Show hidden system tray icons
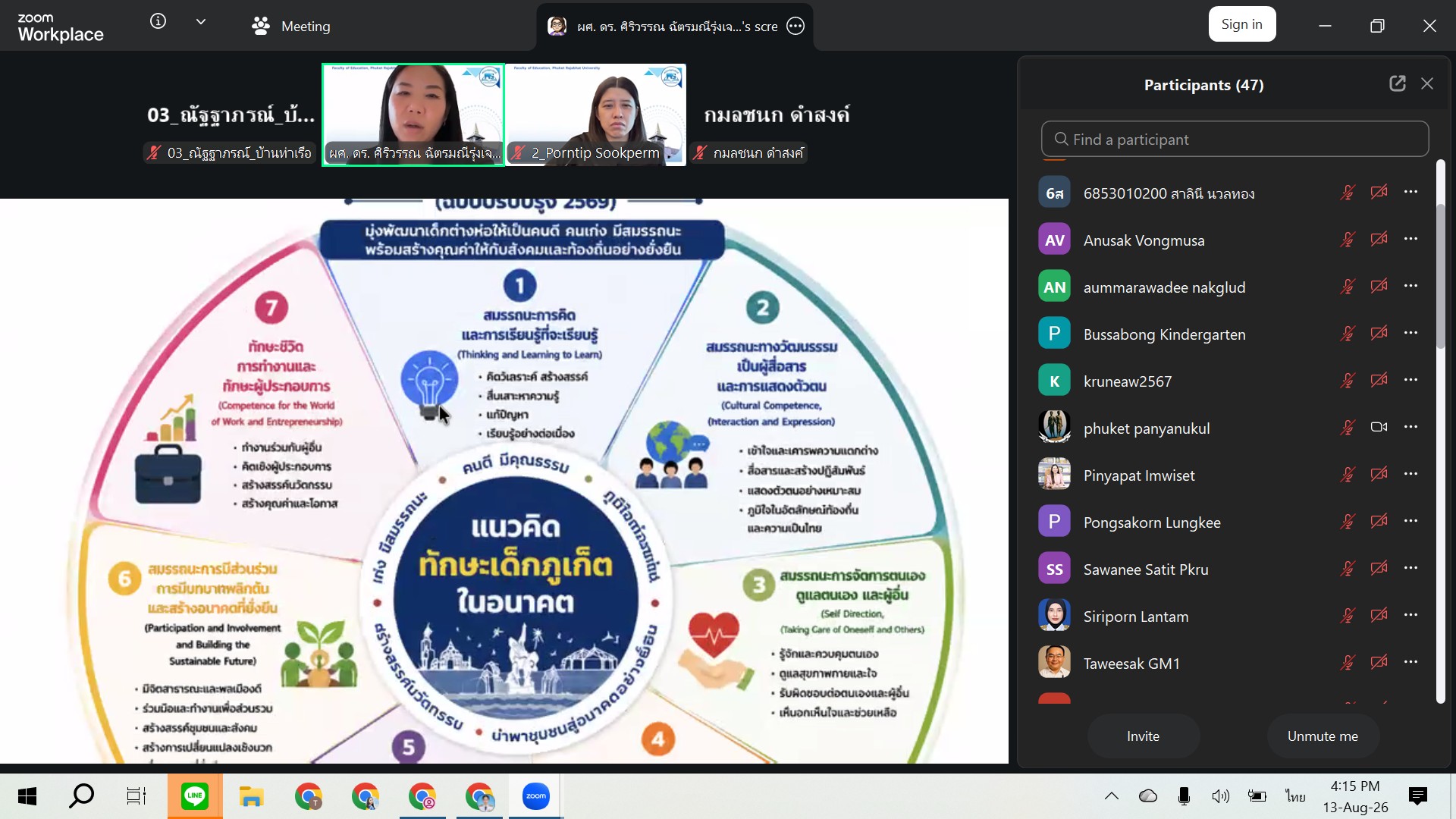 click(x=1111, y=796)
